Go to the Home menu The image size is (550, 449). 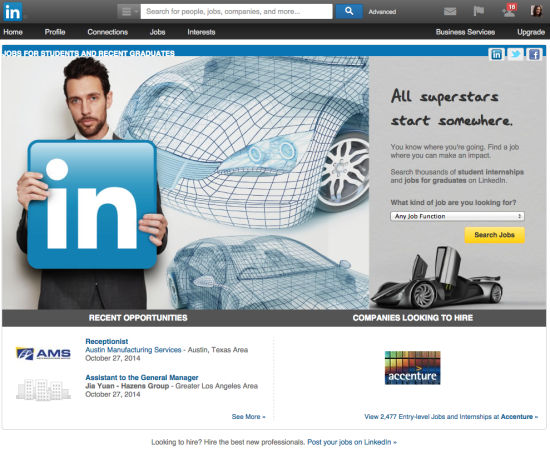[x=13, y=32]
